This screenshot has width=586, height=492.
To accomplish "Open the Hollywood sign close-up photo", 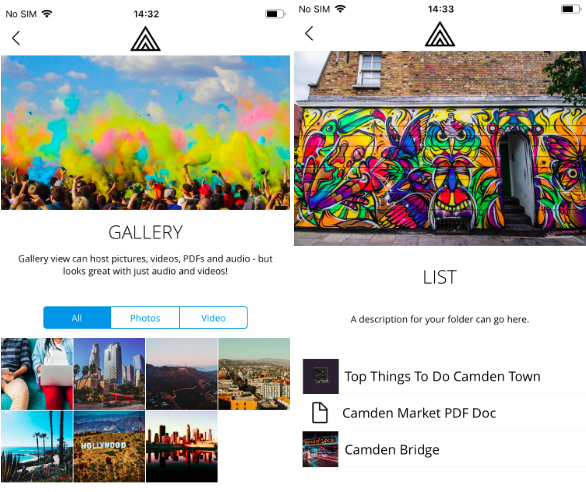I will tap(109, 446).
